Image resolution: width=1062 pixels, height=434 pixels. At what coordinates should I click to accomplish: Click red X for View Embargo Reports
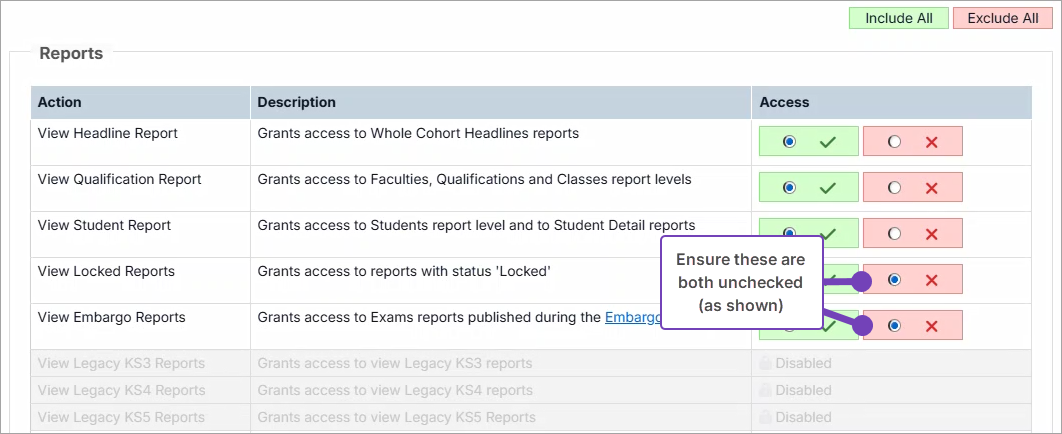pyautogui.click(x=932, y=326)
